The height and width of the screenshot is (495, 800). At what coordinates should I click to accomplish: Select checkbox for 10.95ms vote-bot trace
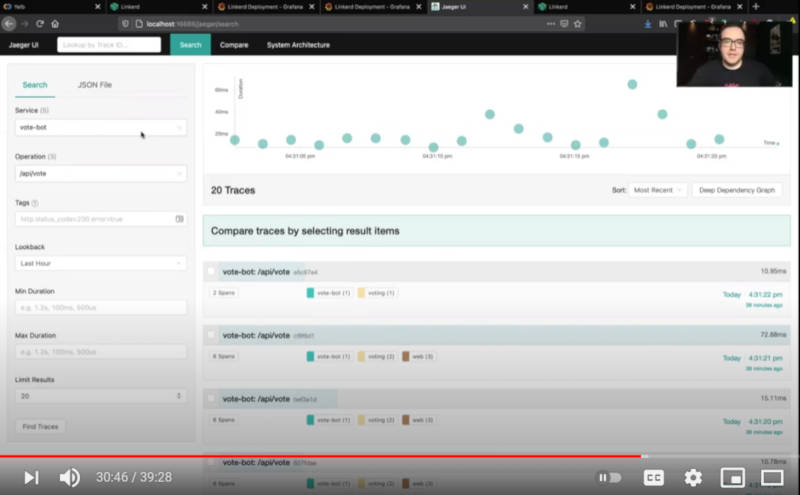tap(211, 271)
